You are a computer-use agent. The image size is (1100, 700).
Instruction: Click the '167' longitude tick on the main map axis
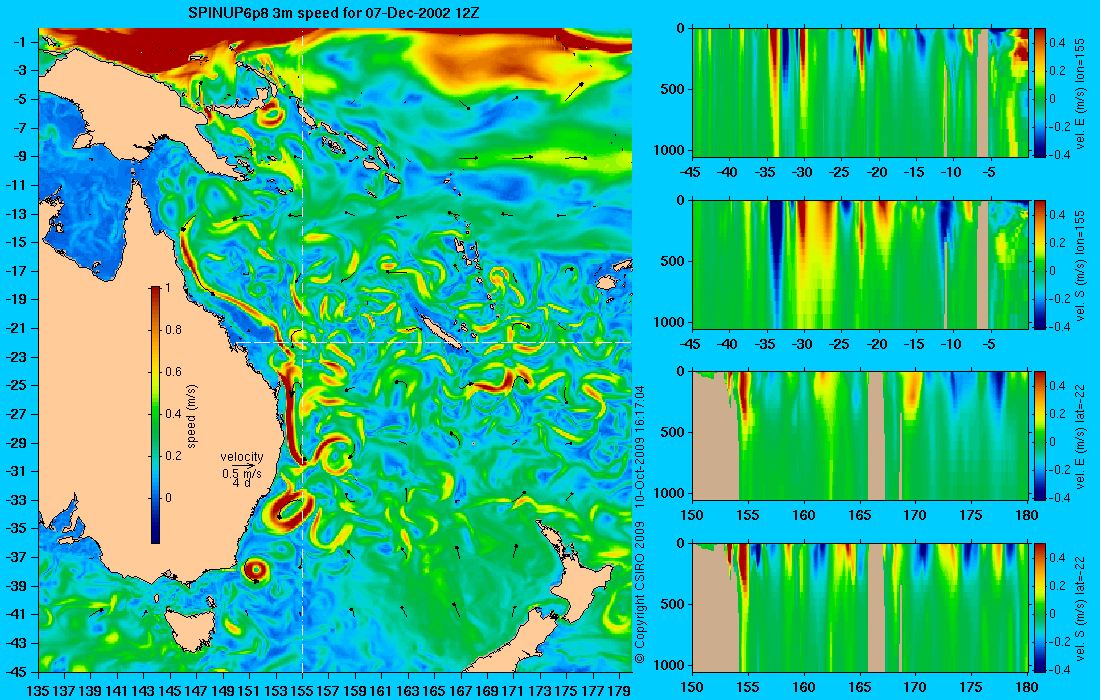pyautogui.click(x=461, y=691)
